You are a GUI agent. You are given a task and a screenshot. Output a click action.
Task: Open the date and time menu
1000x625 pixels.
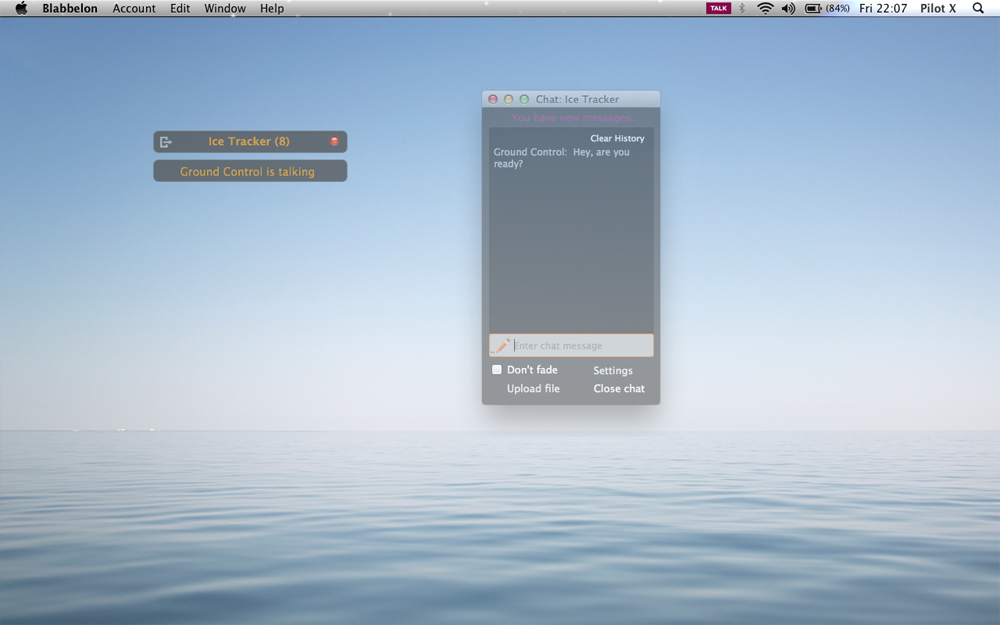[883, 8]
